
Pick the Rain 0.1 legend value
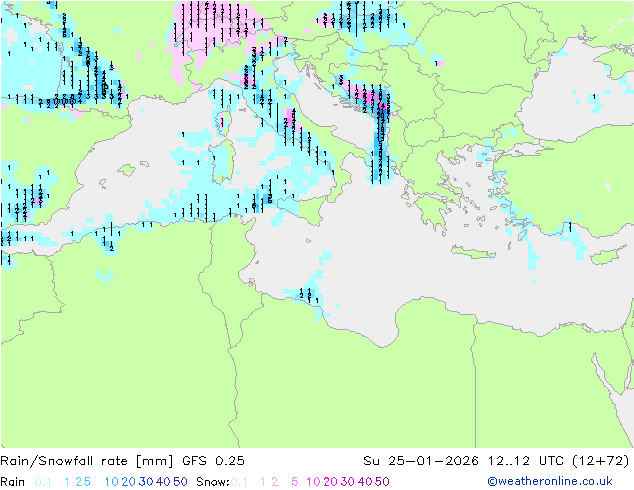43,482
